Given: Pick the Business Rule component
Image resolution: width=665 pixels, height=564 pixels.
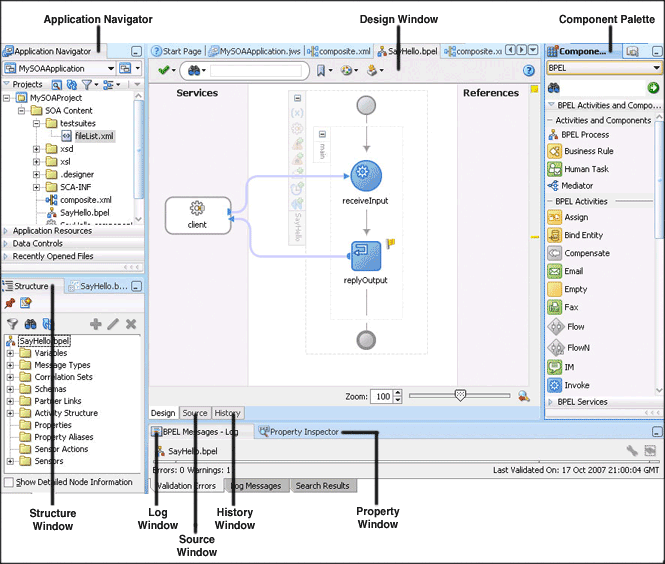Looking at the screenshot, I should (581, 151).
